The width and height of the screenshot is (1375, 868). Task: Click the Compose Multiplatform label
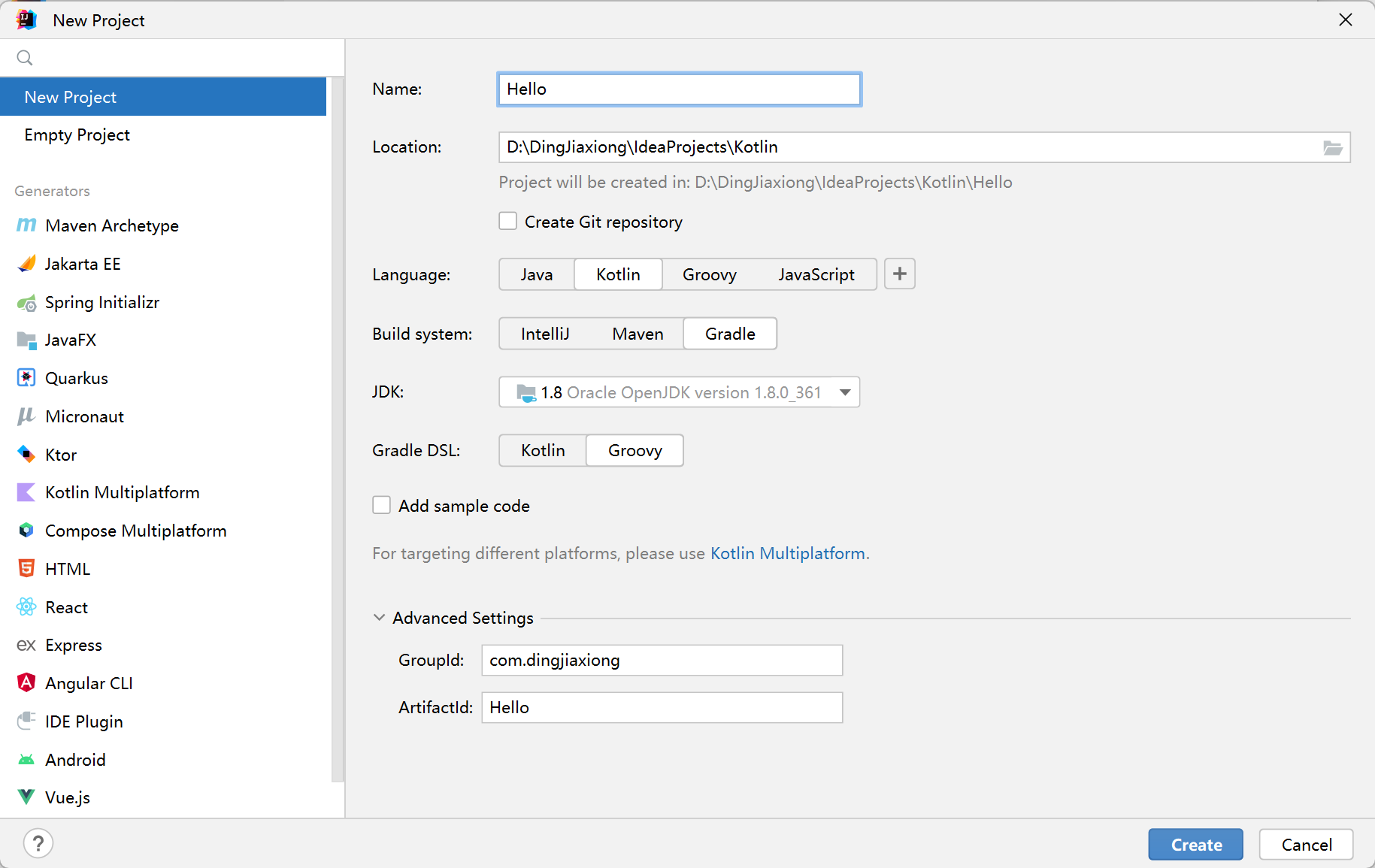pos(136,531)
